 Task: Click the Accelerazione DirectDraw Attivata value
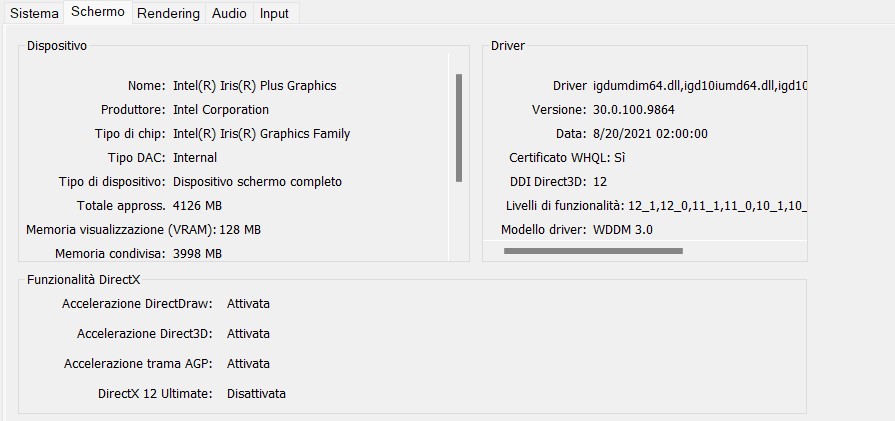tap(248, 303)
